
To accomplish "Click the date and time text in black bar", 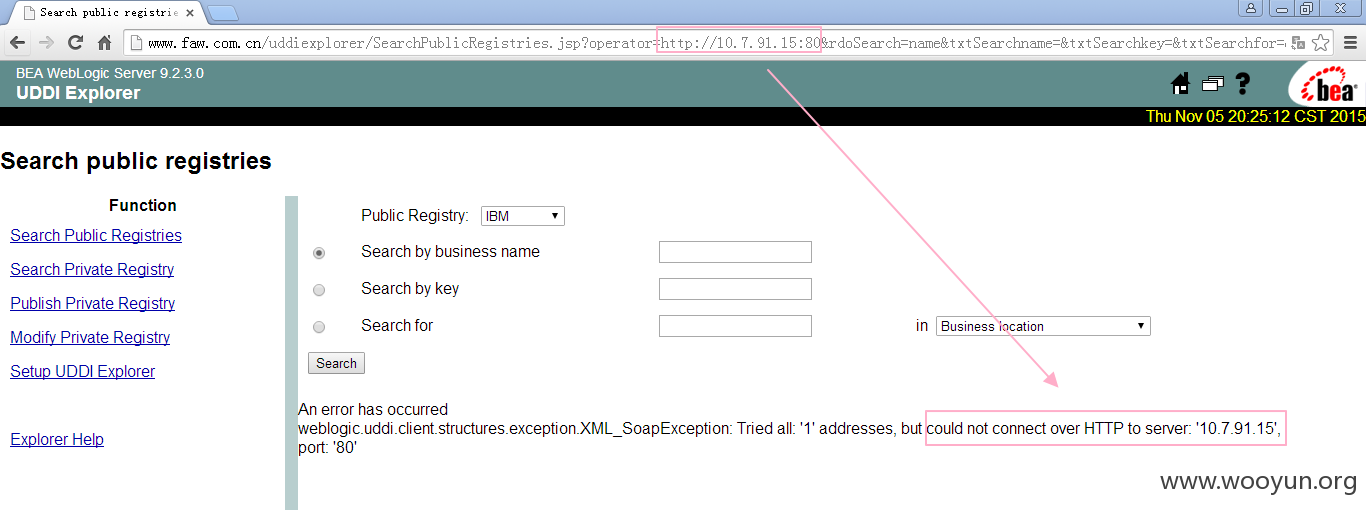I will 1255,116.
